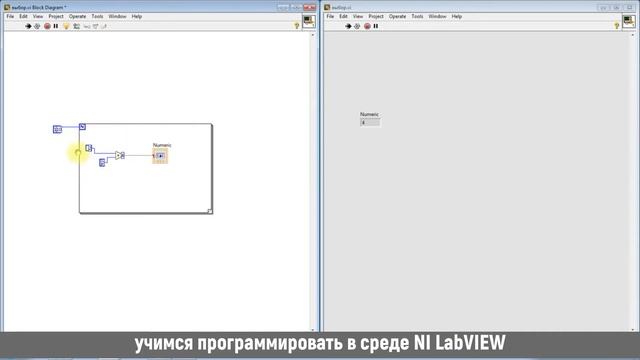Open File menu in front panel window
This screenshot has height=360, width=640.
point(330,16)
